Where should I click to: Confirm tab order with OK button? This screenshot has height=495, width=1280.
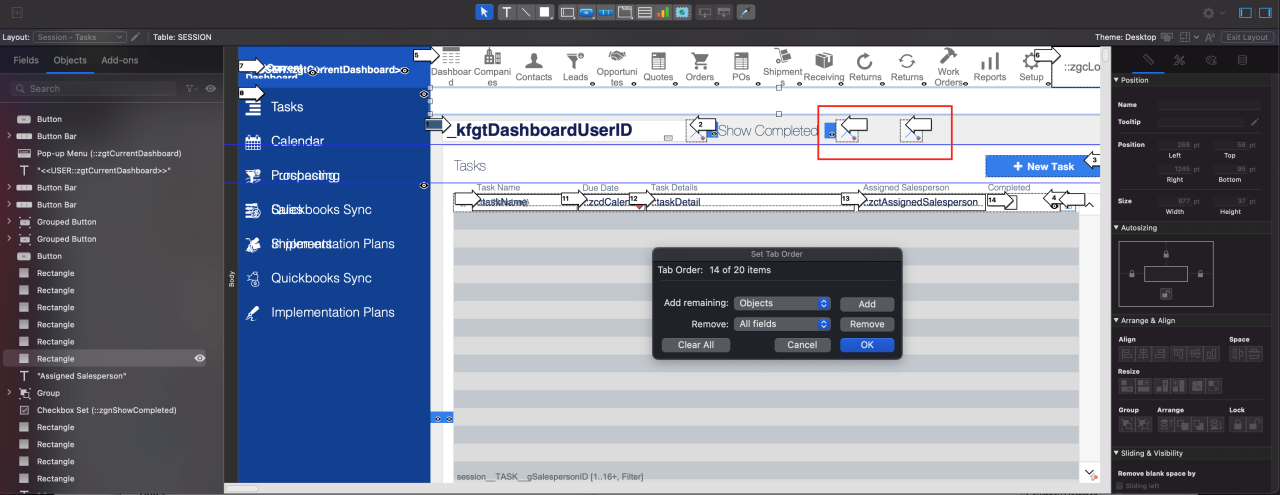(x=867, y=345)
